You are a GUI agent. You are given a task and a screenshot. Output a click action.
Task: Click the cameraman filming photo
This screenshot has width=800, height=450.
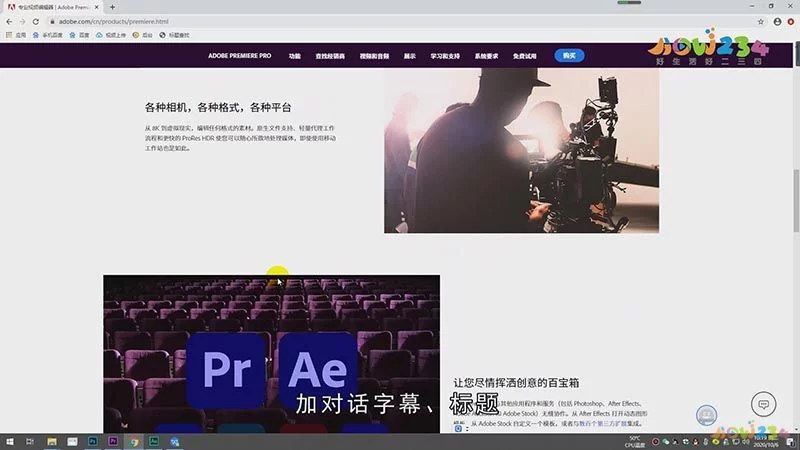click(x=521, y=151)
